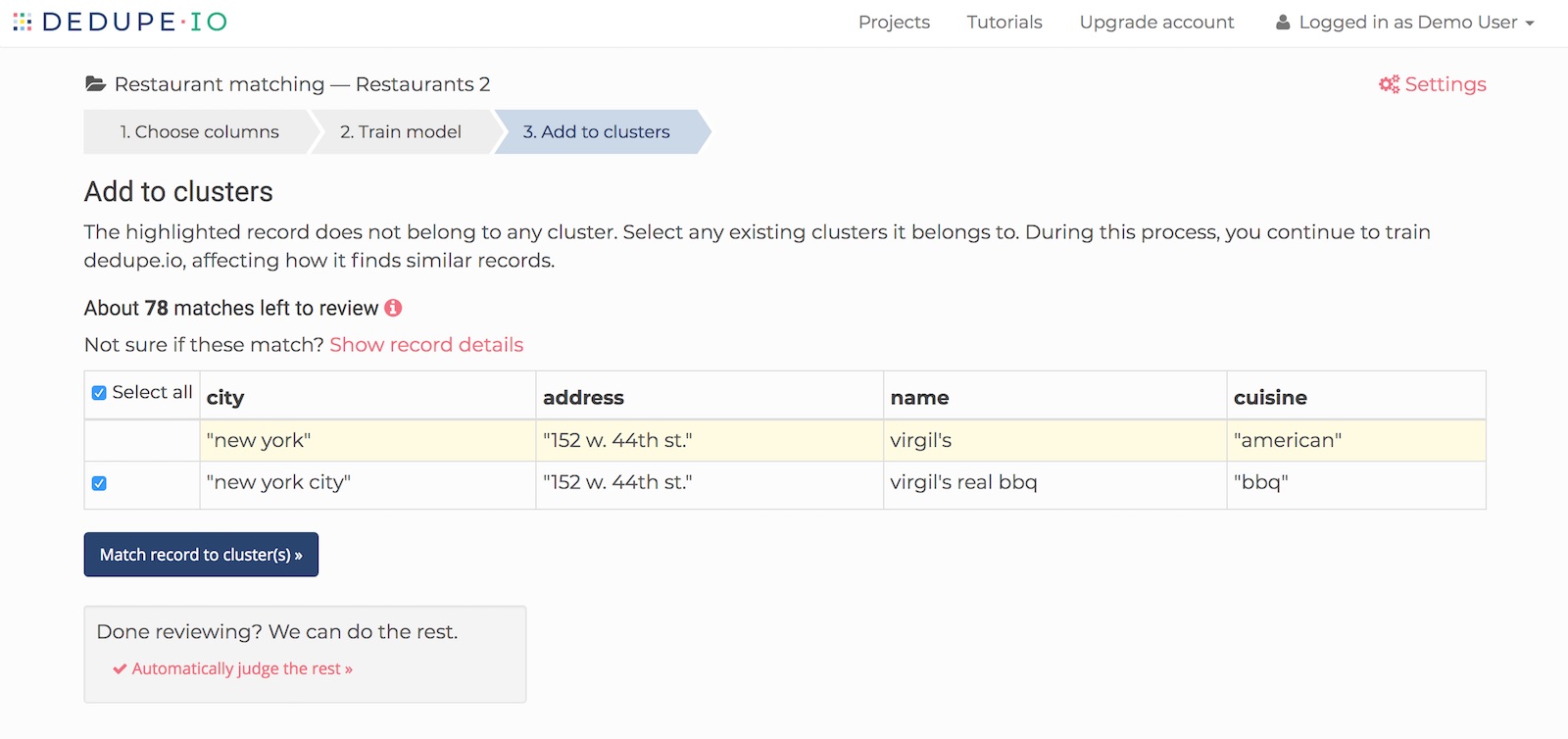This screenshot has height=739, width=1568.
Task: Click the Add to clusters heading
Action: click(178, 192)
